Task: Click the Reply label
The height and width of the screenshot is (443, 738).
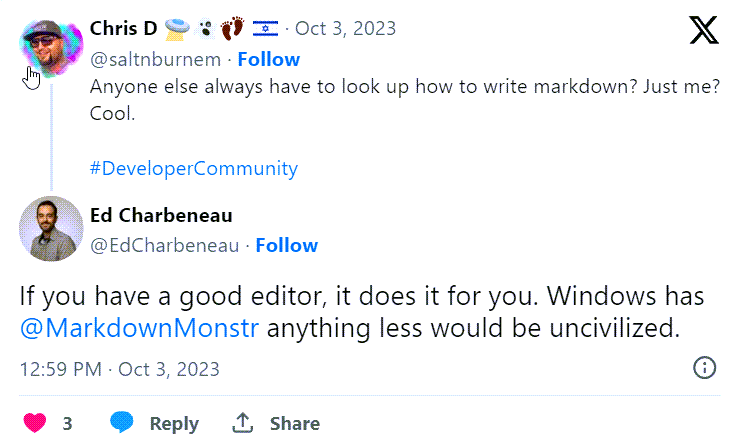Action: [174, 424]
